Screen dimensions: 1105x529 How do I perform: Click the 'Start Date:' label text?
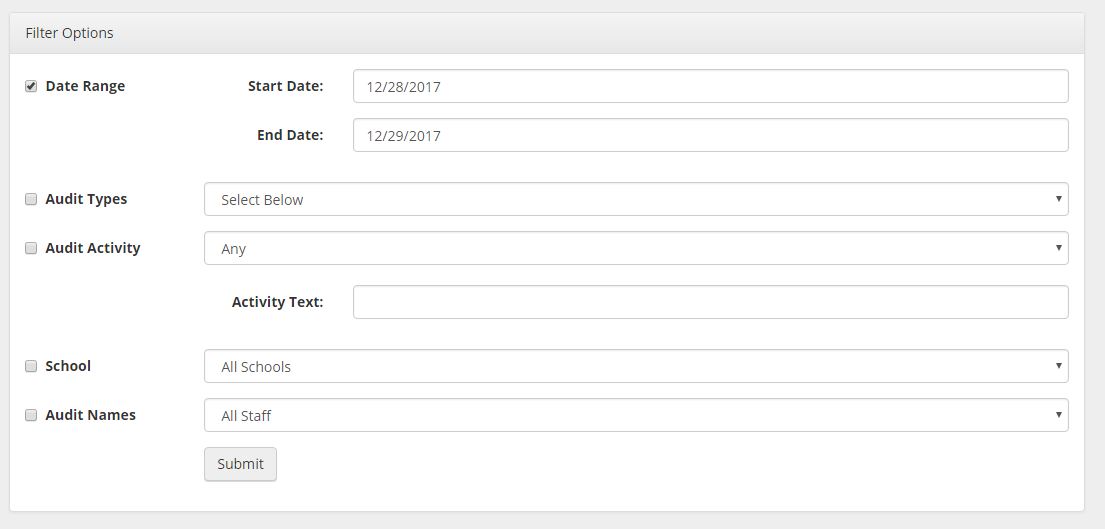[285, 86]
